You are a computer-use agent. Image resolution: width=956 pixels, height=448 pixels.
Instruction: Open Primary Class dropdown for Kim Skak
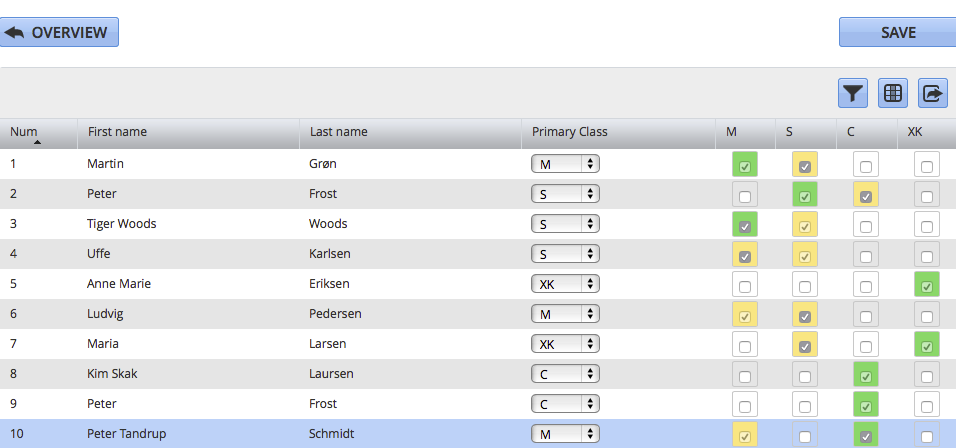click(x=565, y=374)
